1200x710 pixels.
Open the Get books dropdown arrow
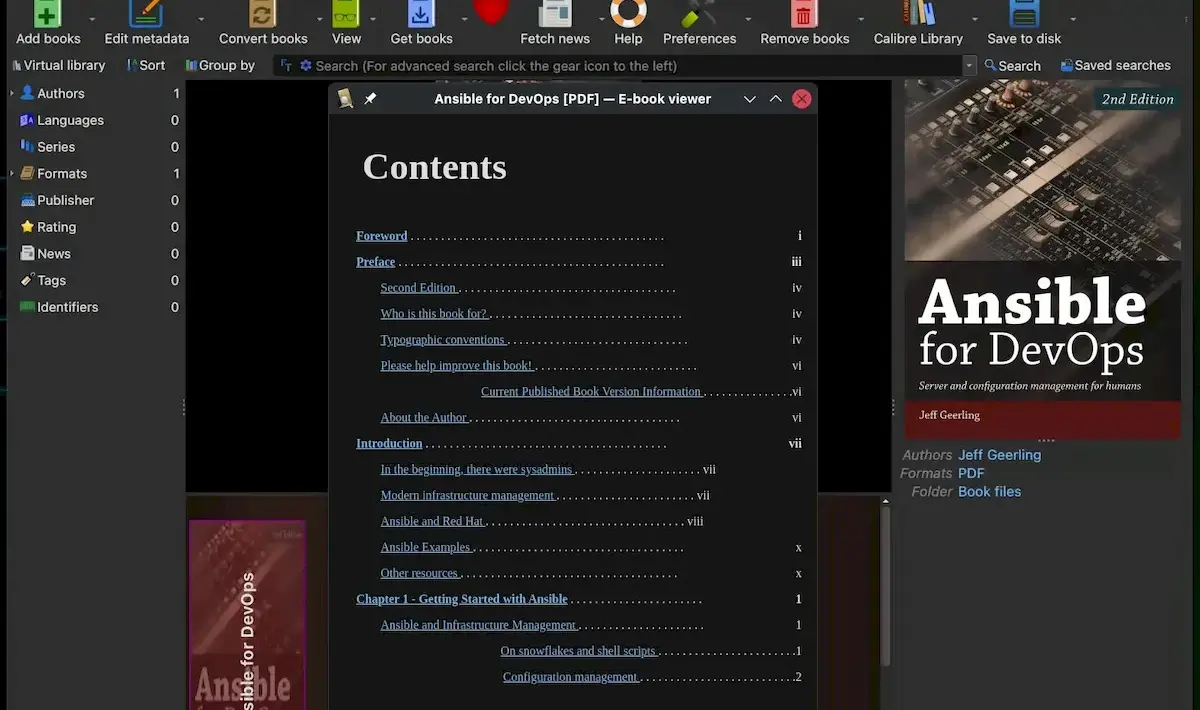(x=463, y=18)
